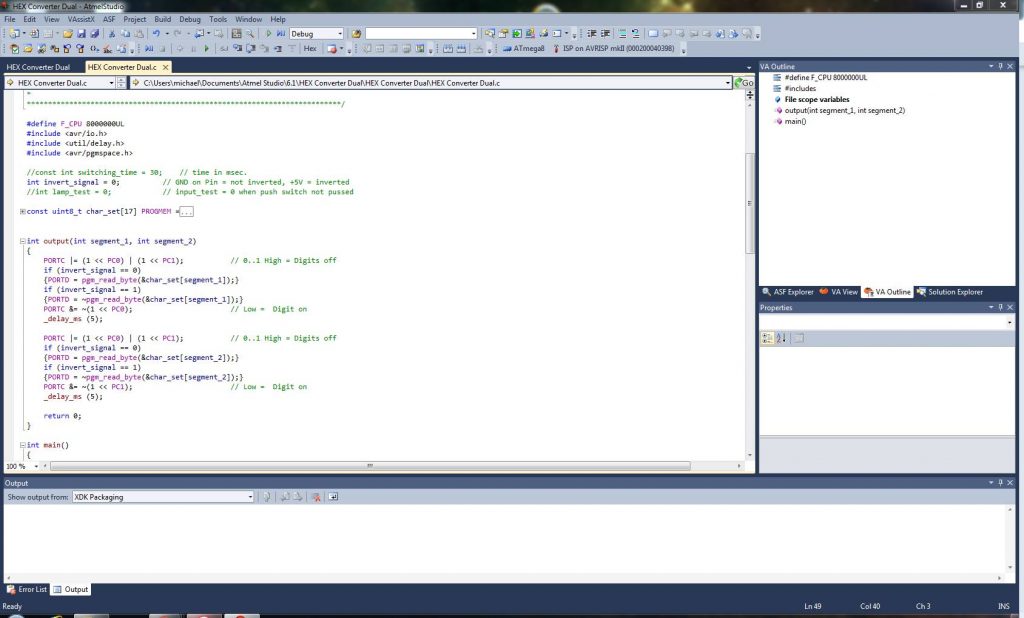
Task: Select main() in the VA Outline
Action: [x=795, y=121]
